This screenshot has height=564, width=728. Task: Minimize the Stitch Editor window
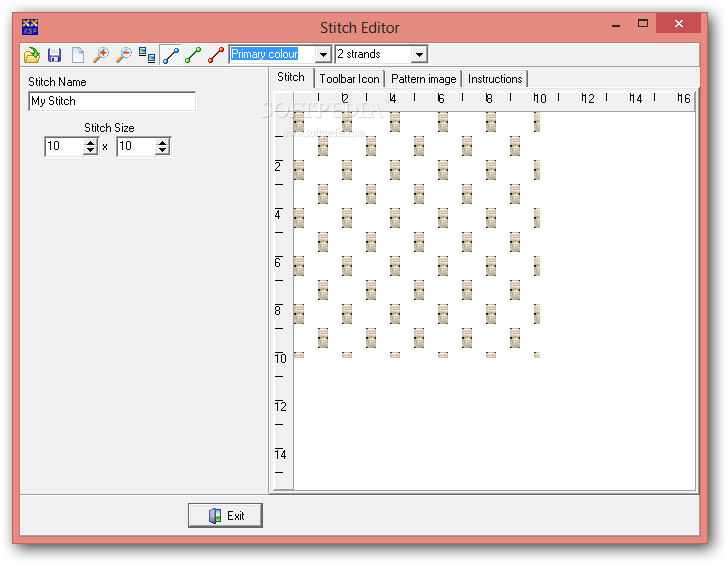pyautogui.click(x=616, y=25)
